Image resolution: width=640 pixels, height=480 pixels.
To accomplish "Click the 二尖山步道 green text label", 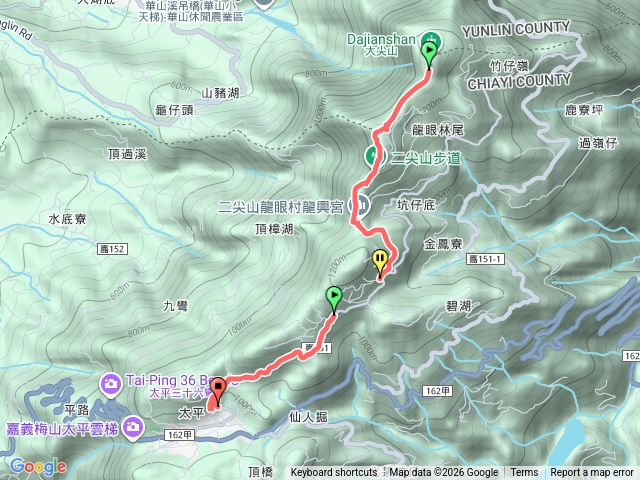I will coord(426,158).
